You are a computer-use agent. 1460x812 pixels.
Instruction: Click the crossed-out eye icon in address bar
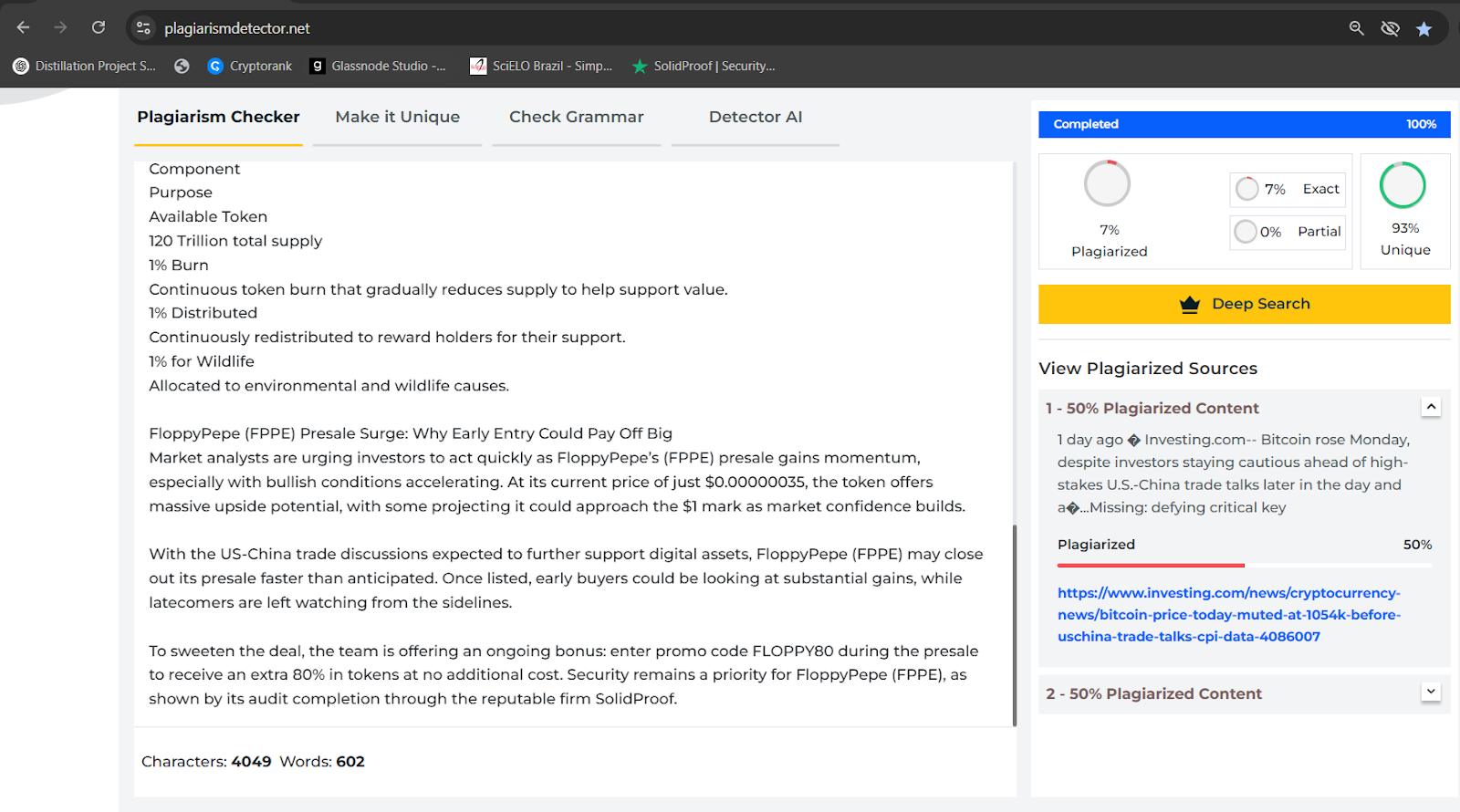(x=1390, y=28)
